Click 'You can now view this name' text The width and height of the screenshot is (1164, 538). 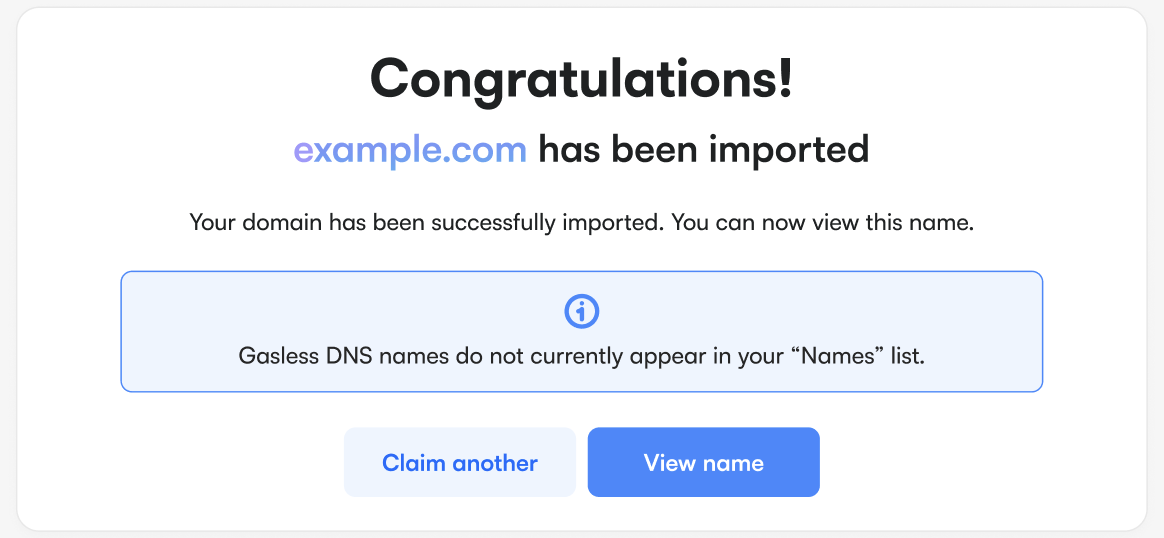point(822,222)
